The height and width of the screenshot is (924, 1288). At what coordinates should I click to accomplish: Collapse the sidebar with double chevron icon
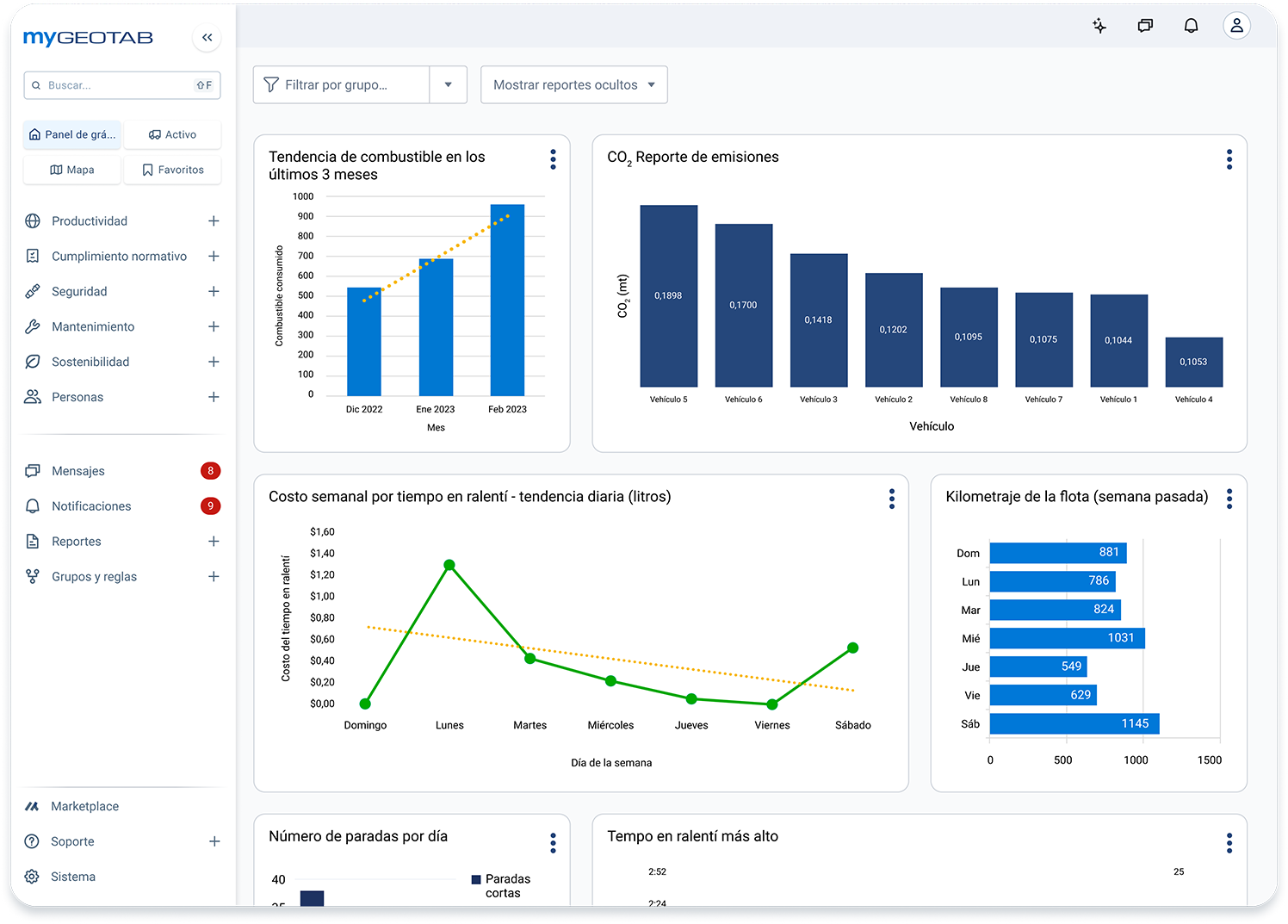[207, 37]
